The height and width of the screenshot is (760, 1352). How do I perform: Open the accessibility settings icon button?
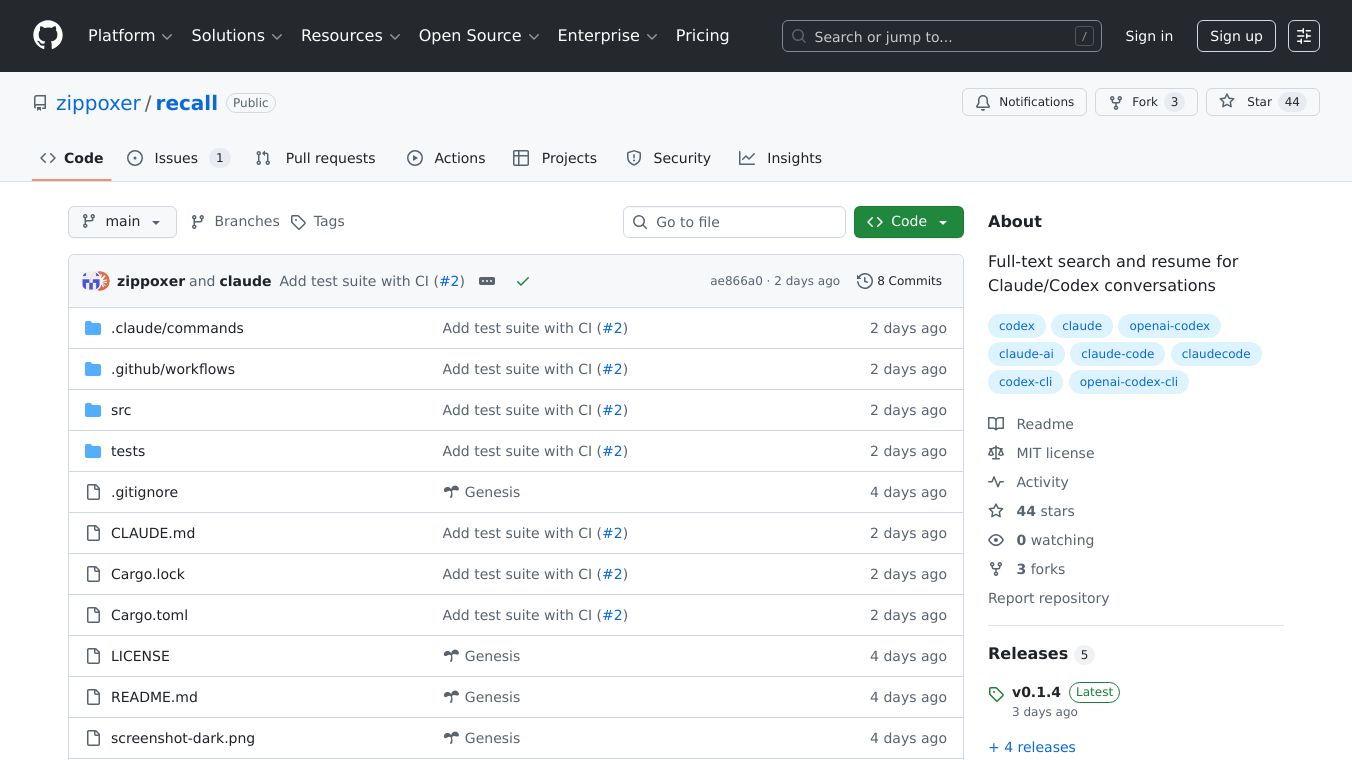click(1303, 36)
